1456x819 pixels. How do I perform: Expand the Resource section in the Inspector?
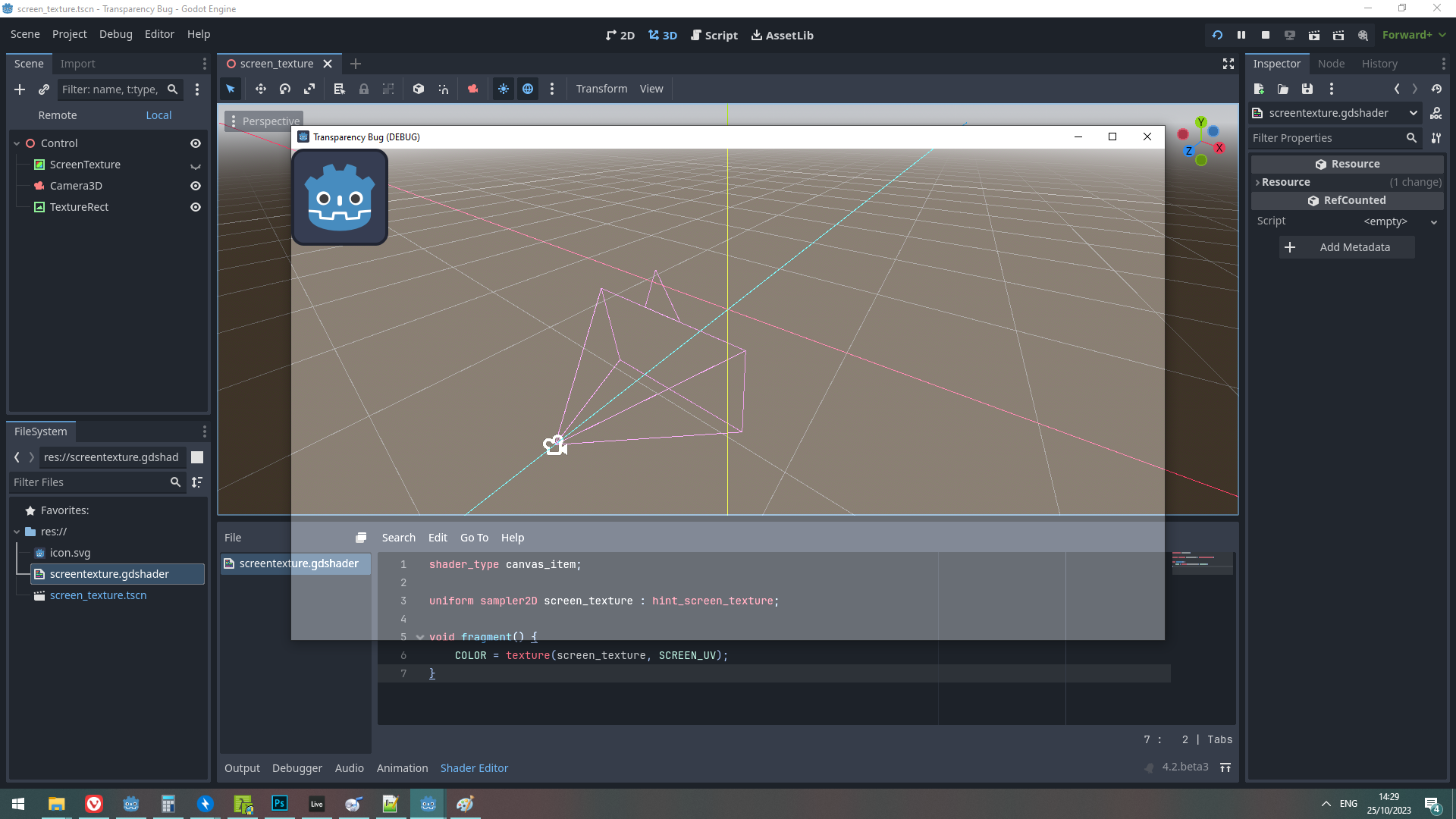(x=1257, y=182)
